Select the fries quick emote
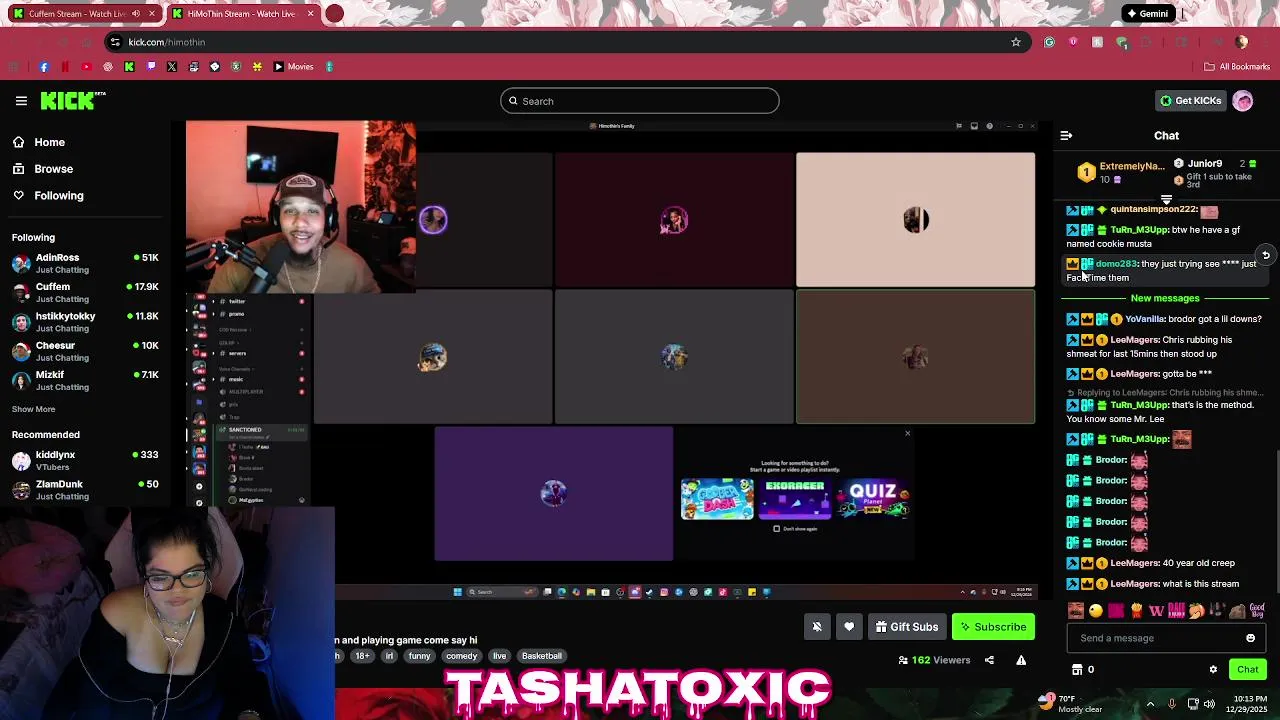Viewport: 1280px width, 720px height. tap(1136, 610)
